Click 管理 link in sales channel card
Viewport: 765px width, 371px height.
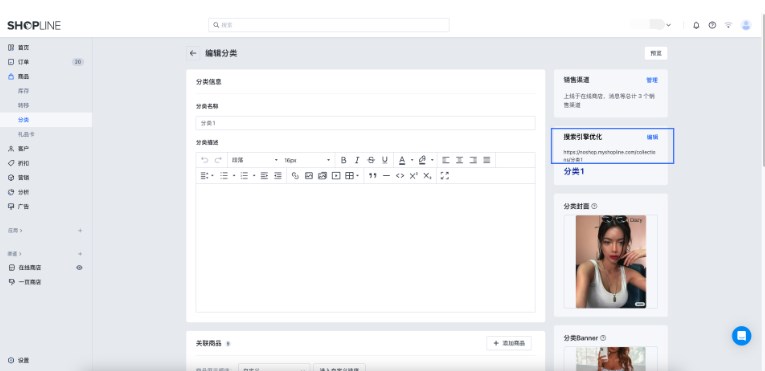coord(652,80)
